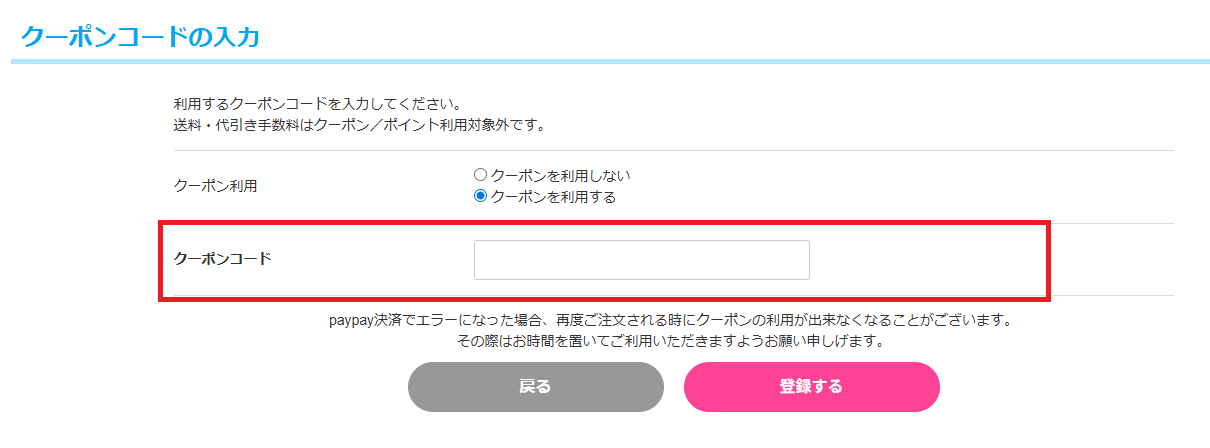Image resolution: width=1210 pixels, height=448 pixels.
Task: Click the "利用するクーポンコードを入力してください" instruction text
Action: (x=316, y=104)
